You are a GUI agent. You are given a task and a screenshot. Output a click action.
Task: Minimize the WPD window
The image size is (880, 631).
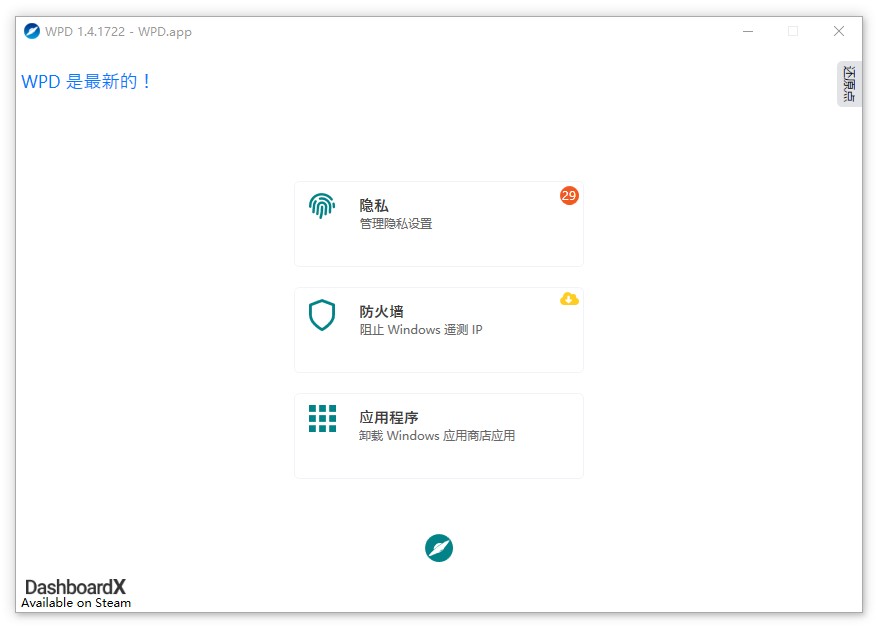tap(748, 31)
